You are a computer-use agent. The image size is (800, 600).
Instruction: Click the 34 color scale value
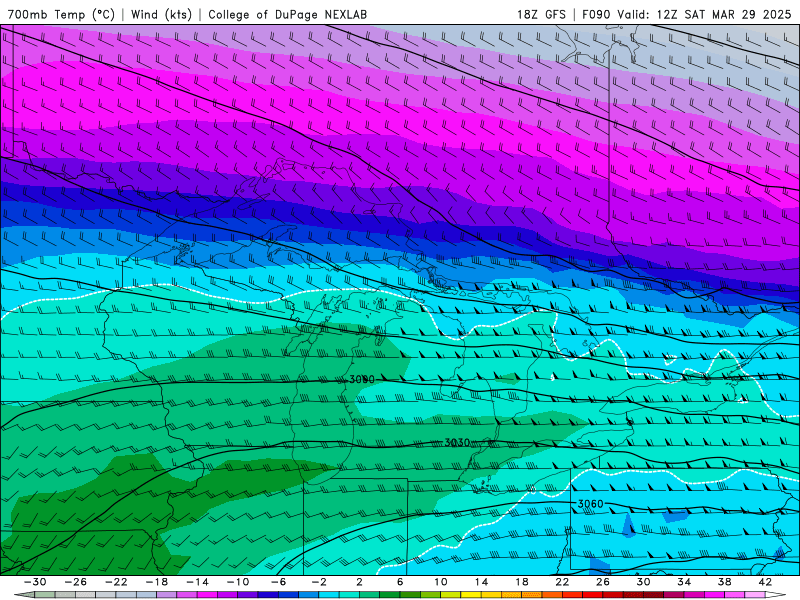click(x=684, y=582)
